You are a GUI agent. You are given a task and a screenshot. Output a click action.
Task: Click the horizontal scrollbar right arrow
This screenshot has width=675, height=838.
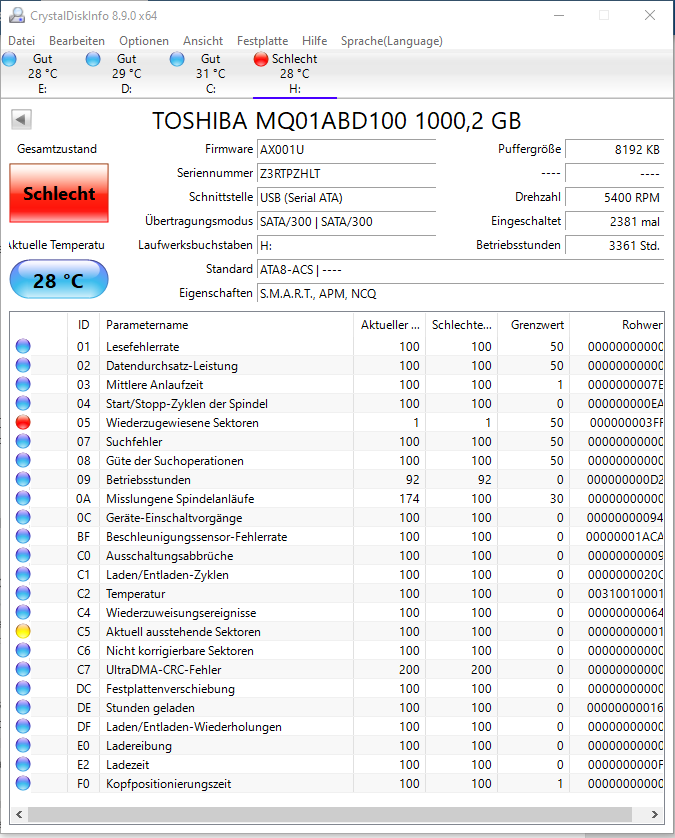coord(654,814)
